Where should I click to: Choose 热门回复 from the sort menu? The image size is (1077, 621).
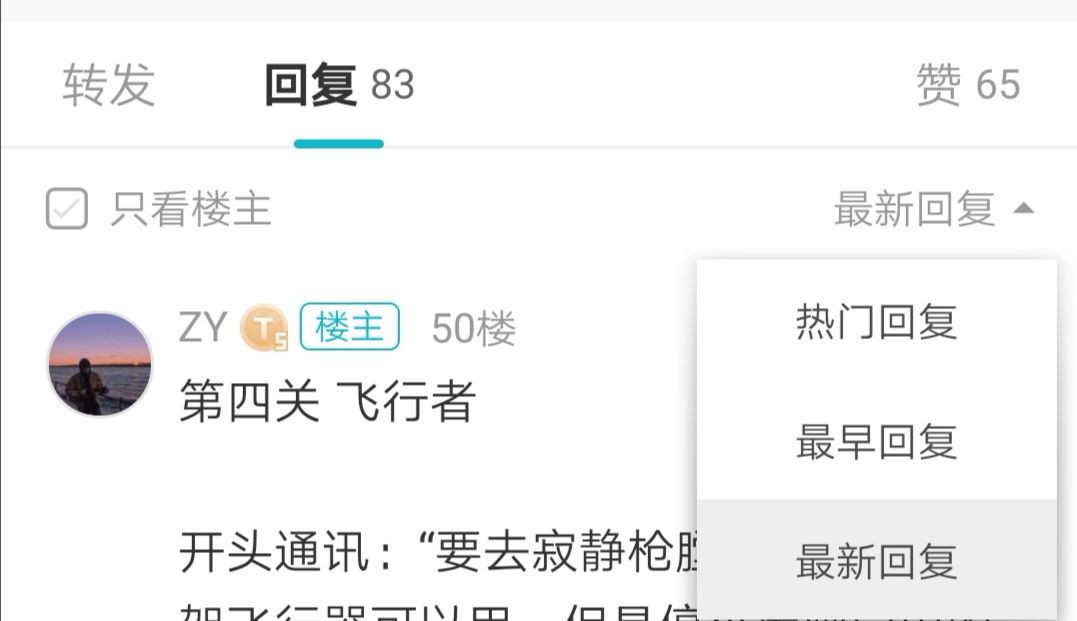point(876,321)
